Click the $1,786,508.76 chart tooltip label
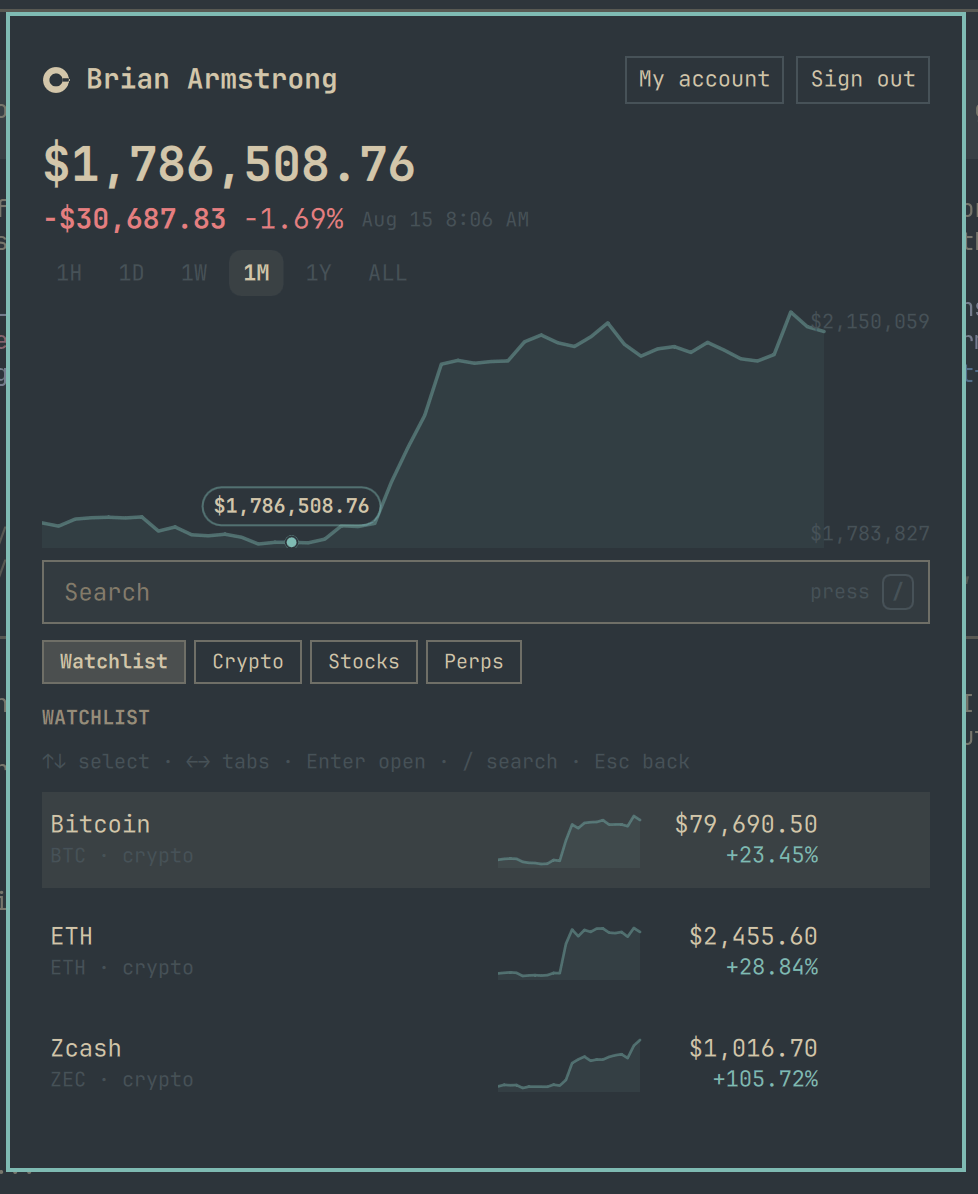 [x=291, y=506]
